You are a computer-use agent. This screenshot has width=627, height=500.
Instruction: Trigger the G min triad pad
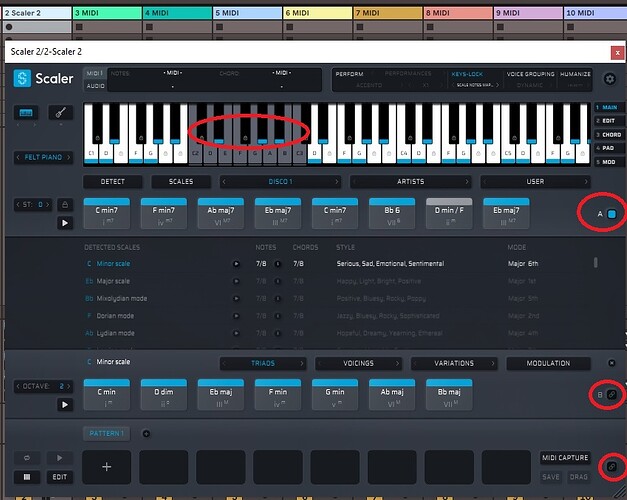coord(335,395)
